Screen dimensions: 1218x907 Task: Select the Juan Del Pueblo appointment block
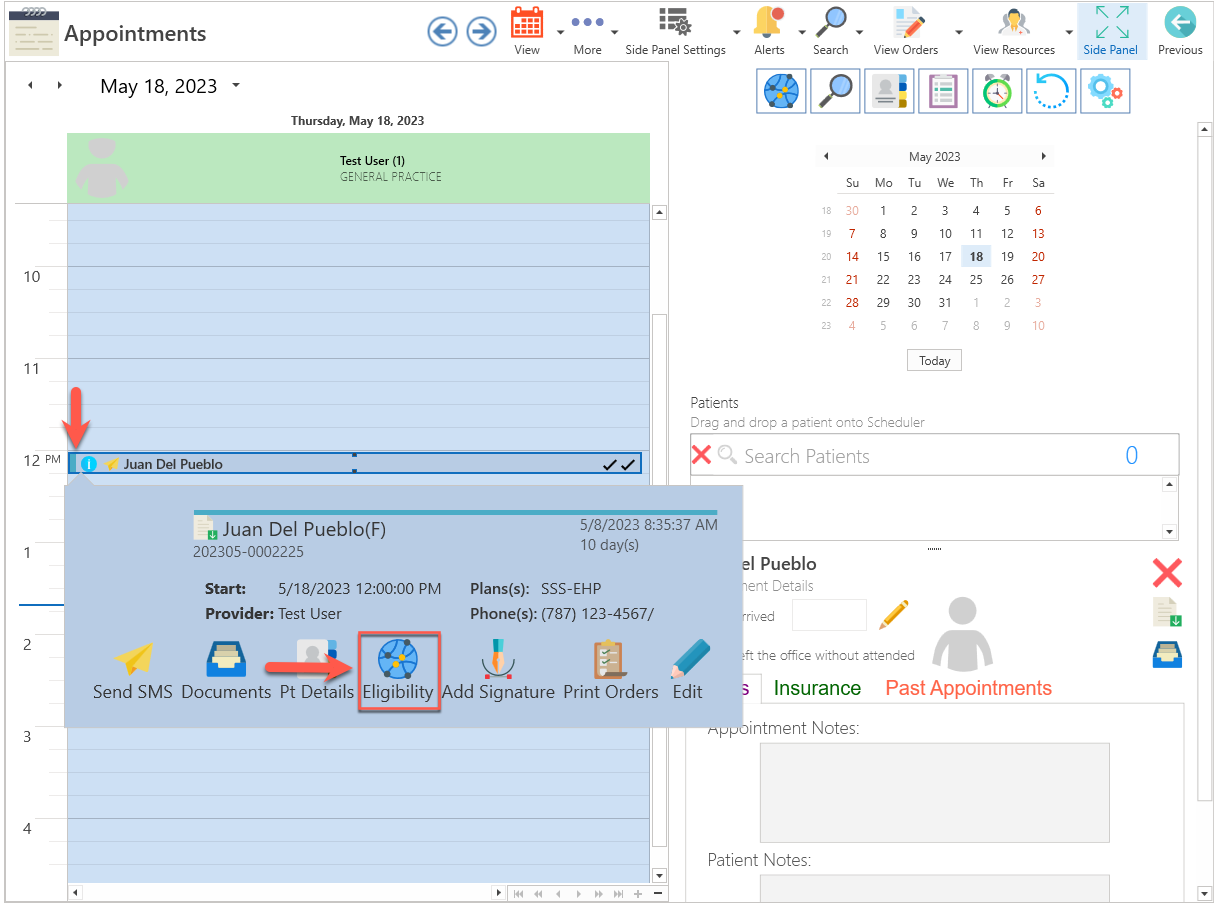[355, 464]
